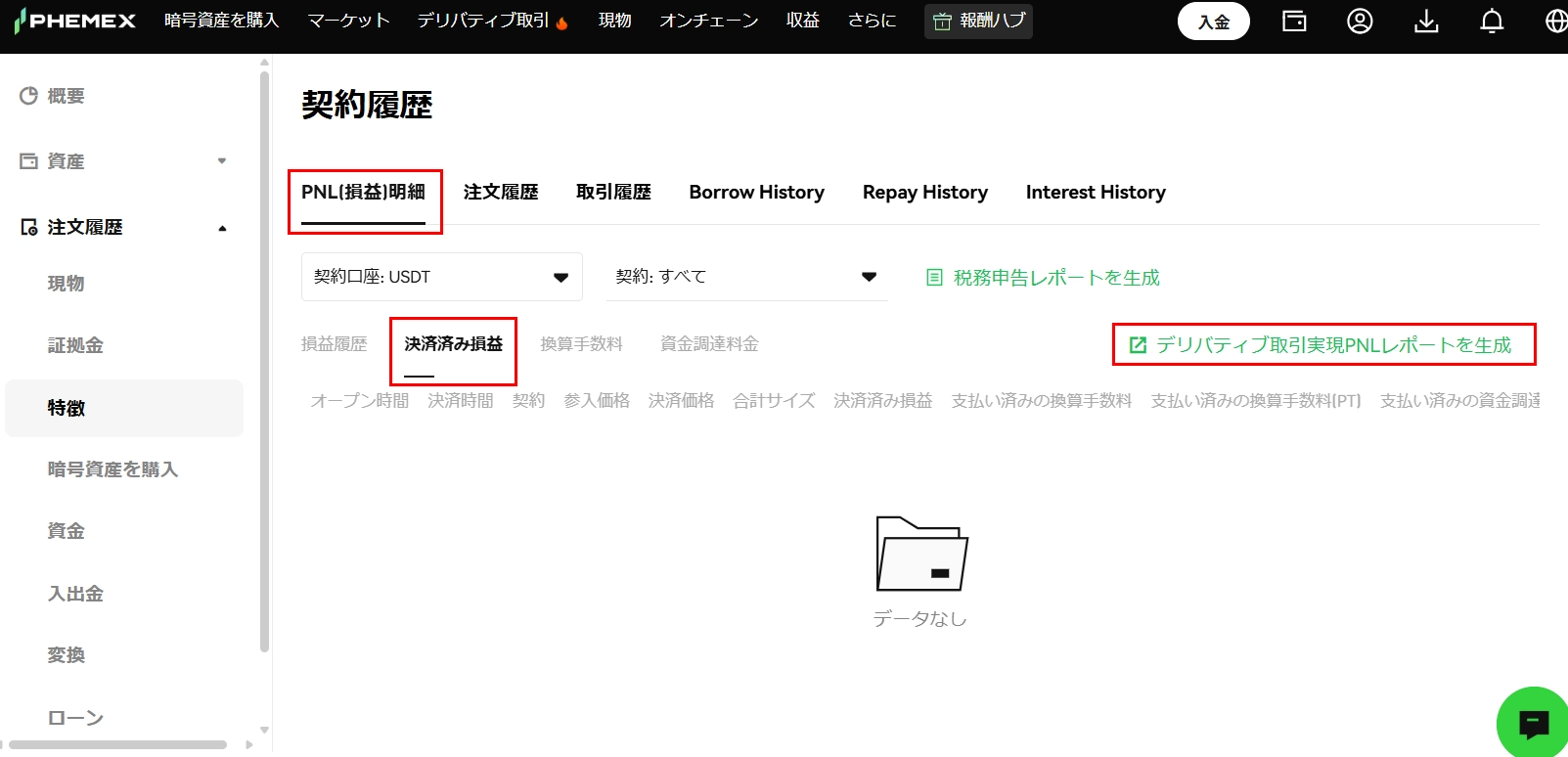Switch to Borrow History tab
The width and height of the screenshot is (1568, 757).
tap(757, 193)
